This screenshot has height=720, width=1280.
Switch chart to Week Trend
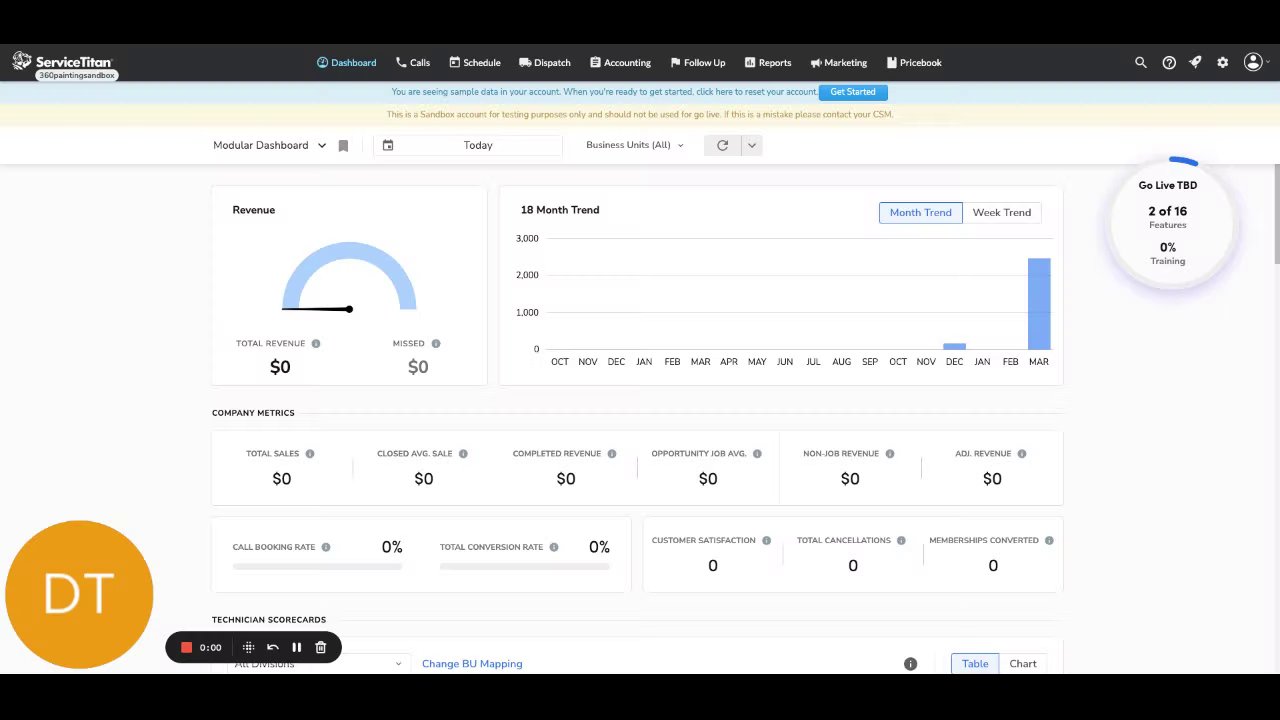(x=1001, y=212)
